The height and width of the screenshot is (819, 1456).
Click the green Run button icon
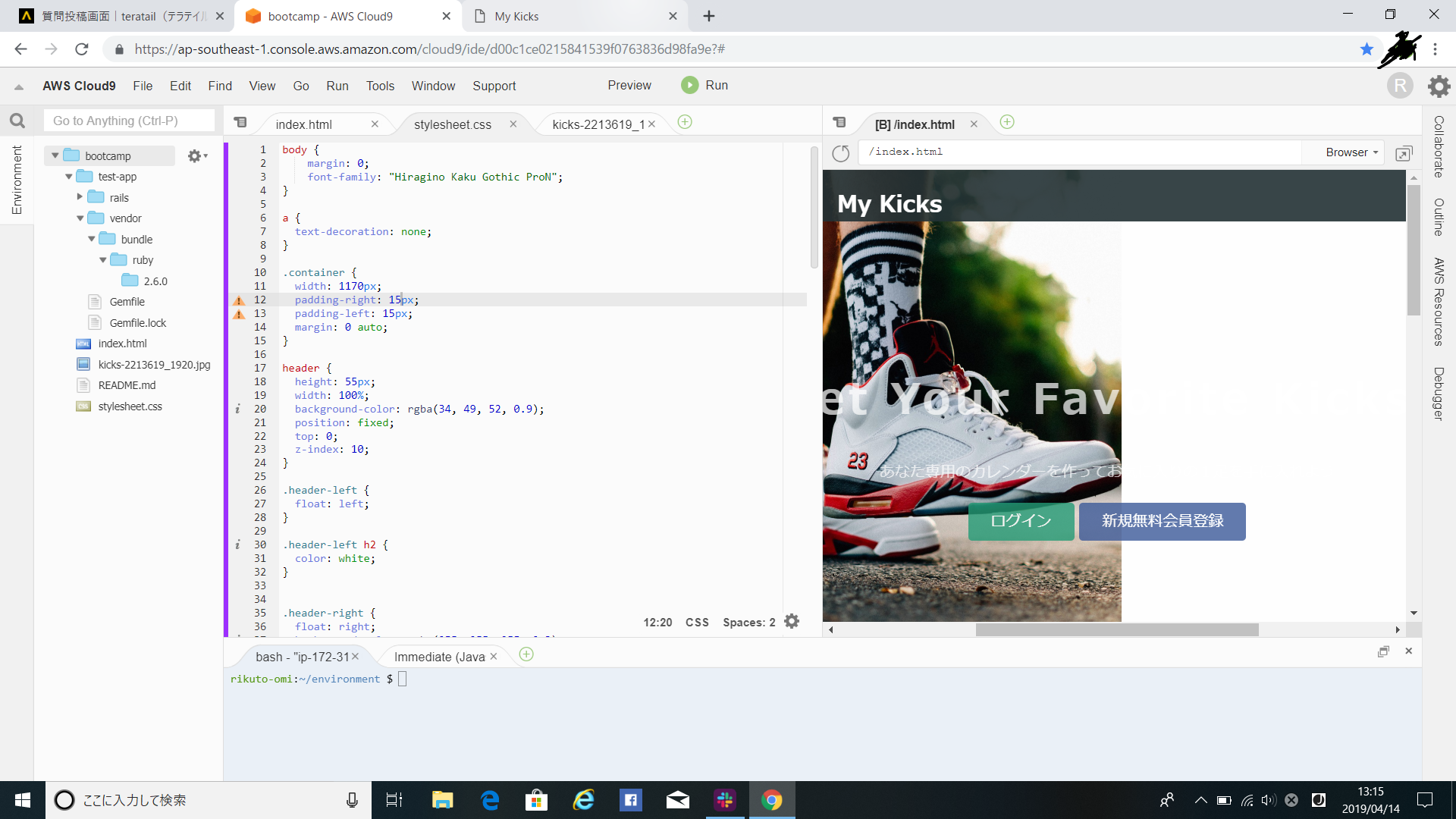pyautogui.click(x=689, y=85)
